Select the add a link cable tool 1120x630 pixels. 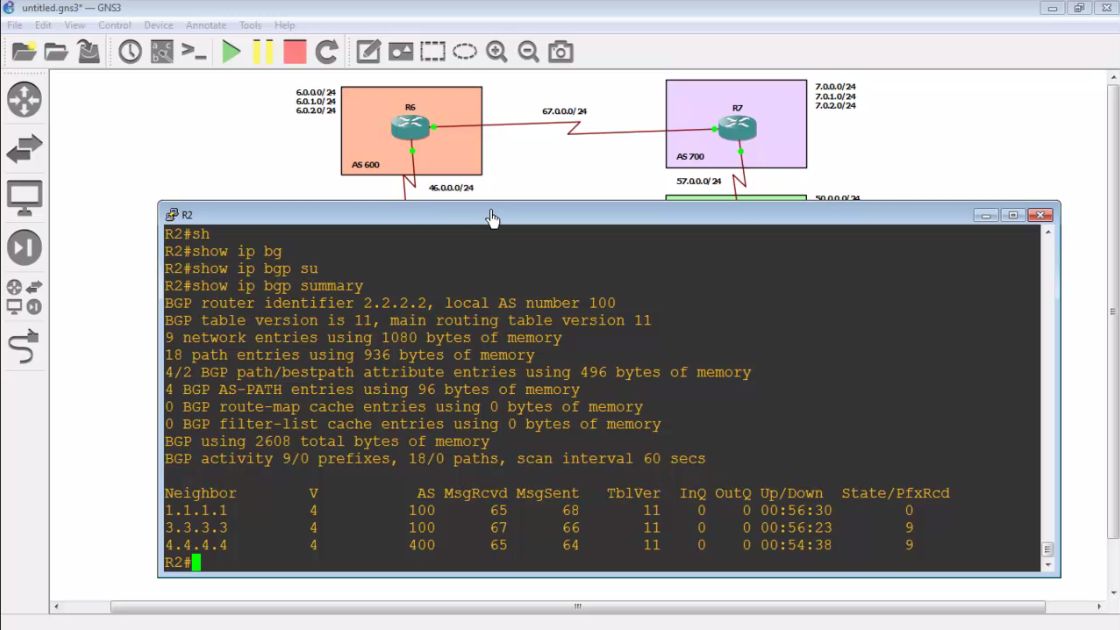(24, 346)
